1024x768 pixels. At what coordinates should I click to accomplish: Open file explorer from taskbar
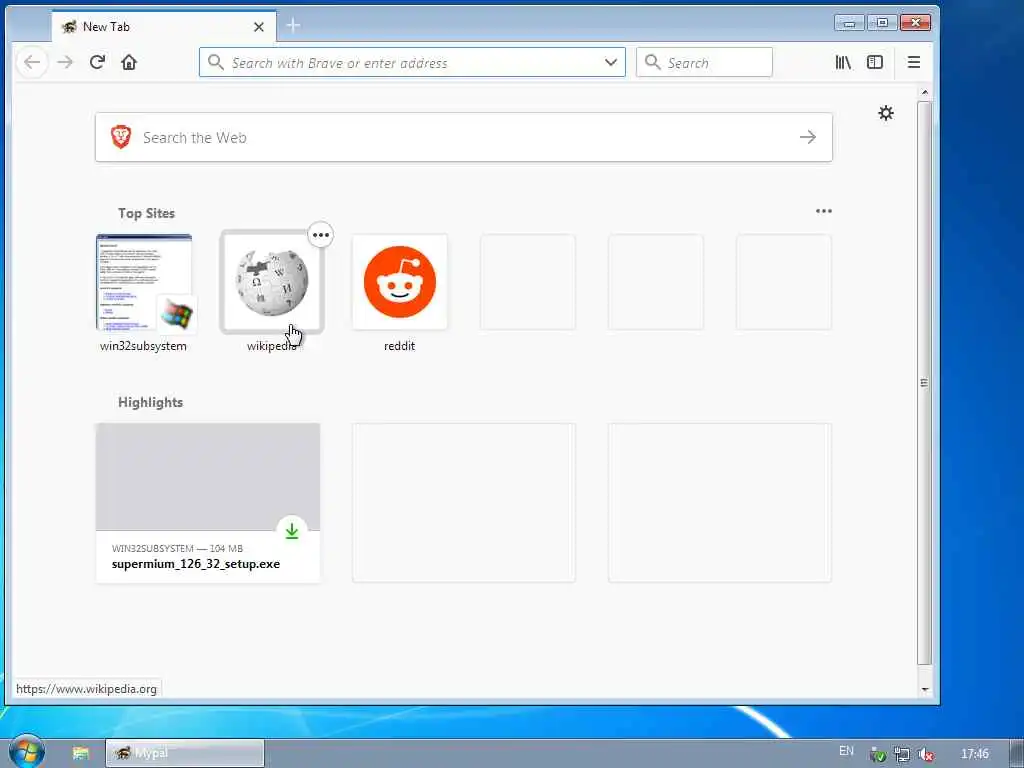80,753
